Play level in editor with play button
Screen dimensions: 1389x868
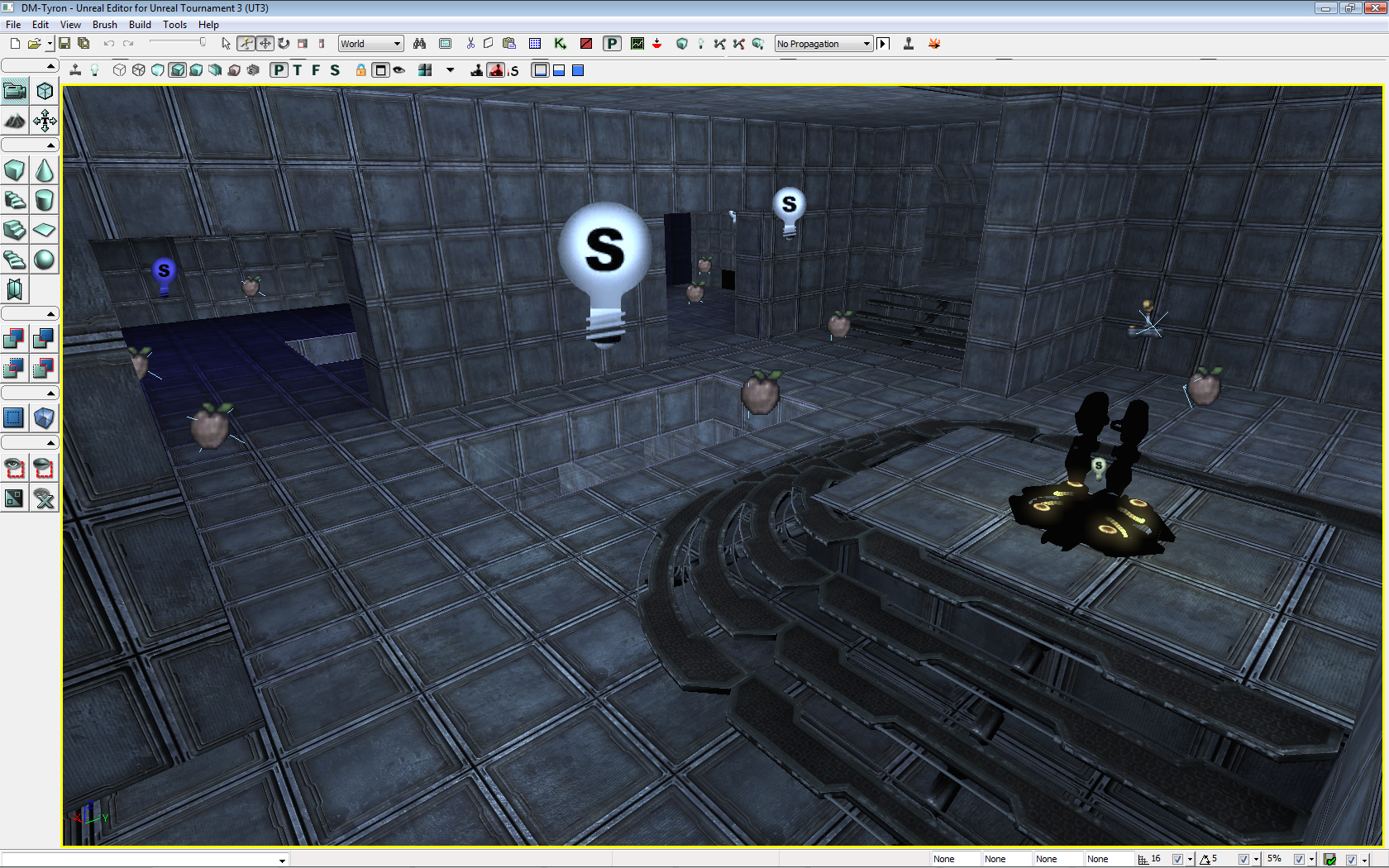(883, 44)
